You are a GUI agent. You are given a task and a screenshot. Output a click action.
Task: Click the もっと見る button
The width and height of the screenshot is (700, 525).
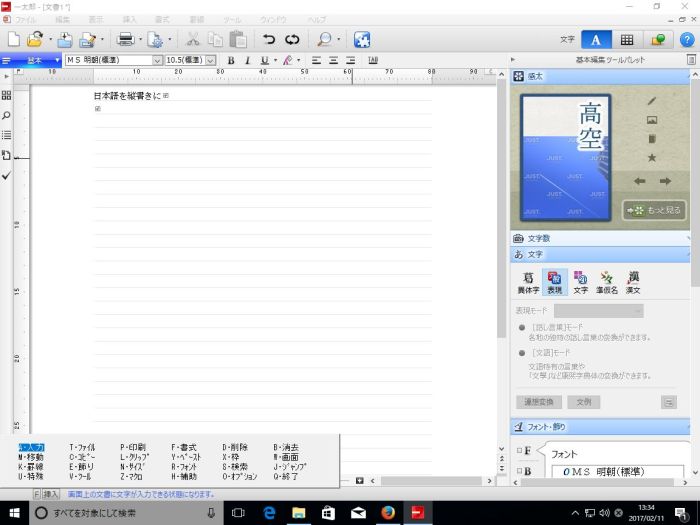[x=654, y=210]
